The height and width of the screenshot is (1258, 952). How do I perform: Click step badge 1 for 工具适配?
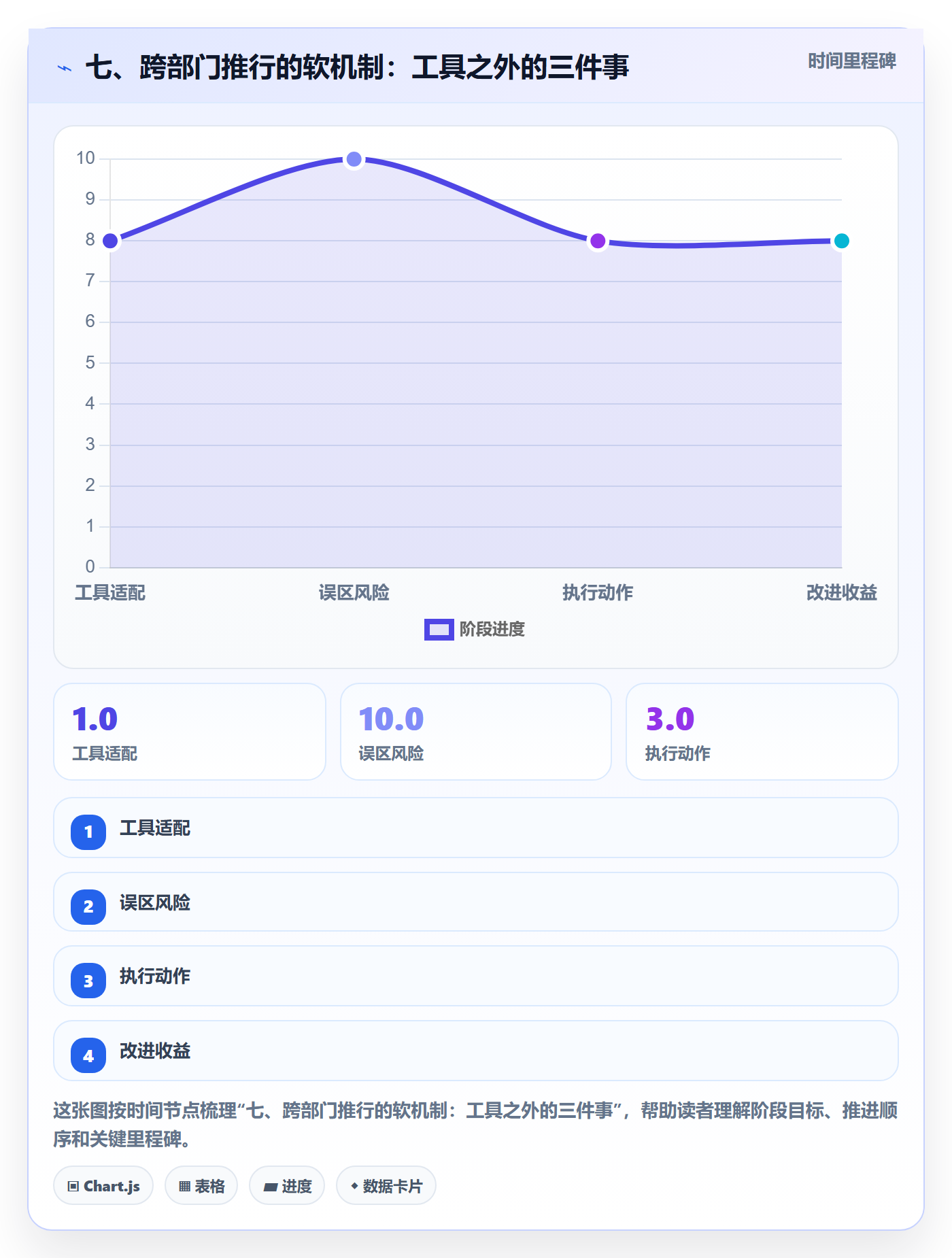[88, 832]
